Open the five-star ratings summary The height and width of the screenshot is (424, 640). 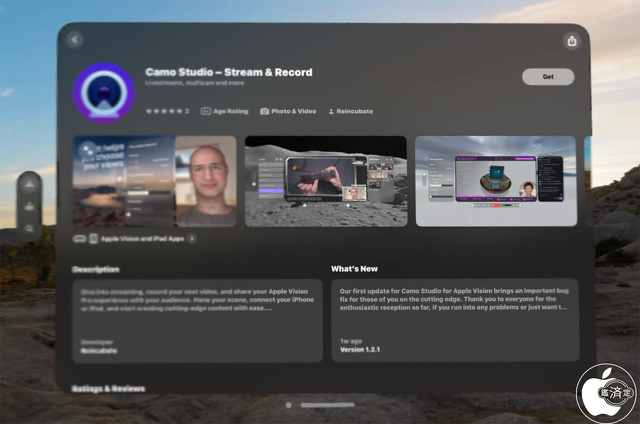coord(167,111)
